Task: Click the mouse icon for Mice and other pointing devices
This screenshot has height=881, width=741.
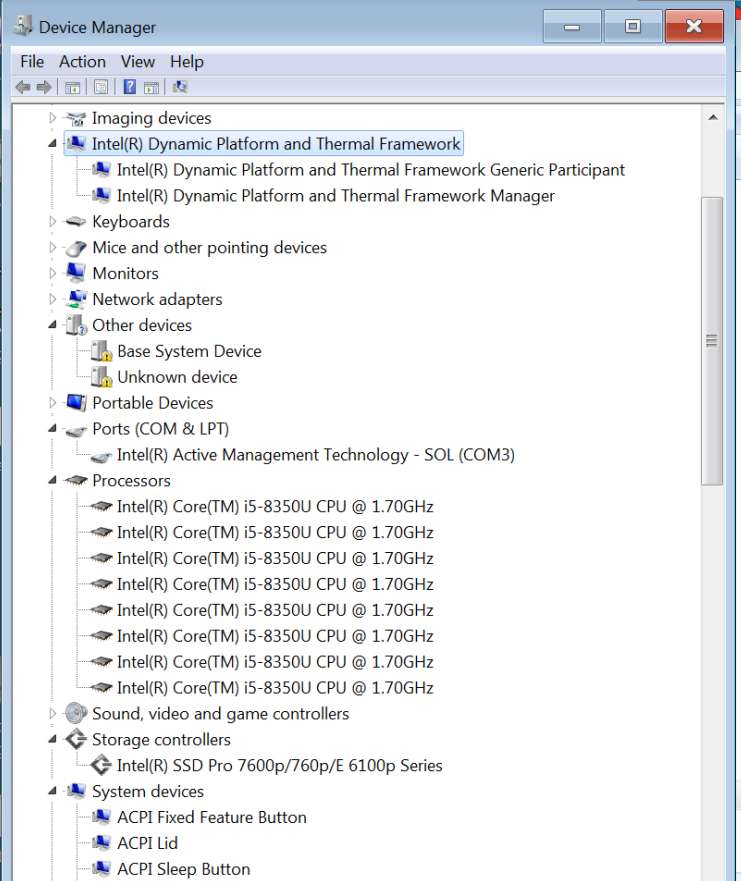Action: (75, 248)
